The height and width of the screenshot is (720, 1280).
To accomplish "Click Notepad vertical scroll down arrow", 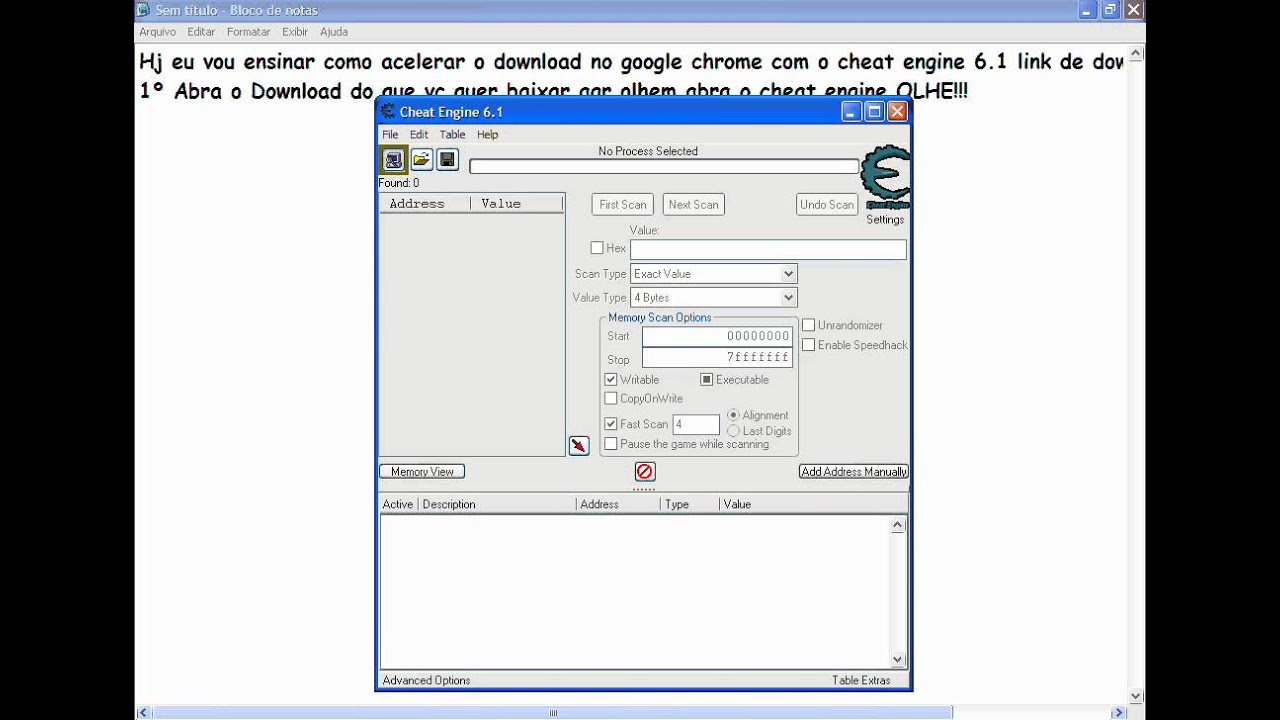I will click(1136, 696).
